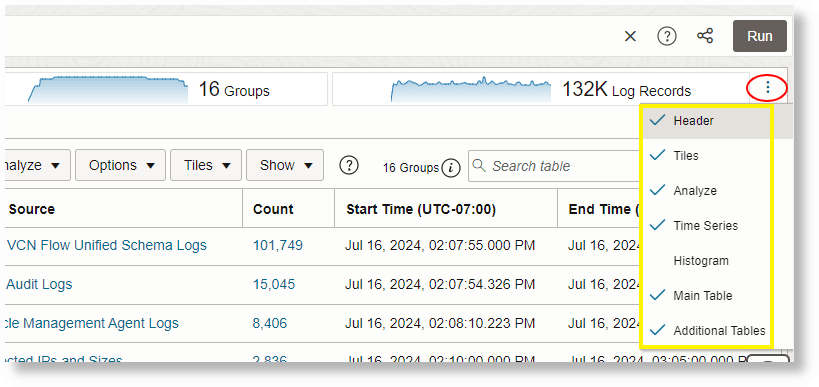Image resolution: width=819 pixels, height=387 pixels.
Task: Run the query with Run button
Action: (x=759, y=36)
